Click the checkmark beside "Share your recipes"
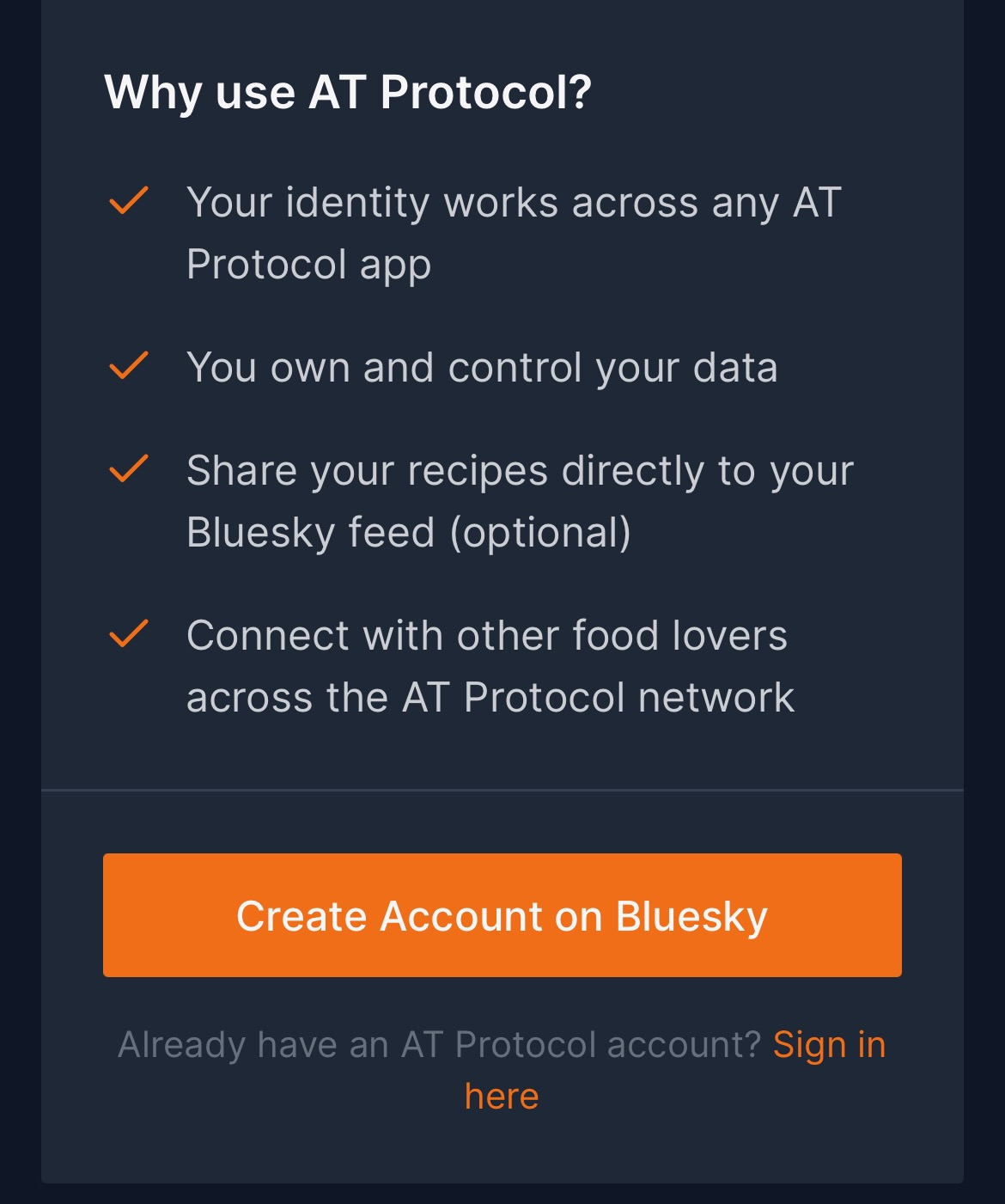This screenshot has width=1005, height=1204. [129, 470]
